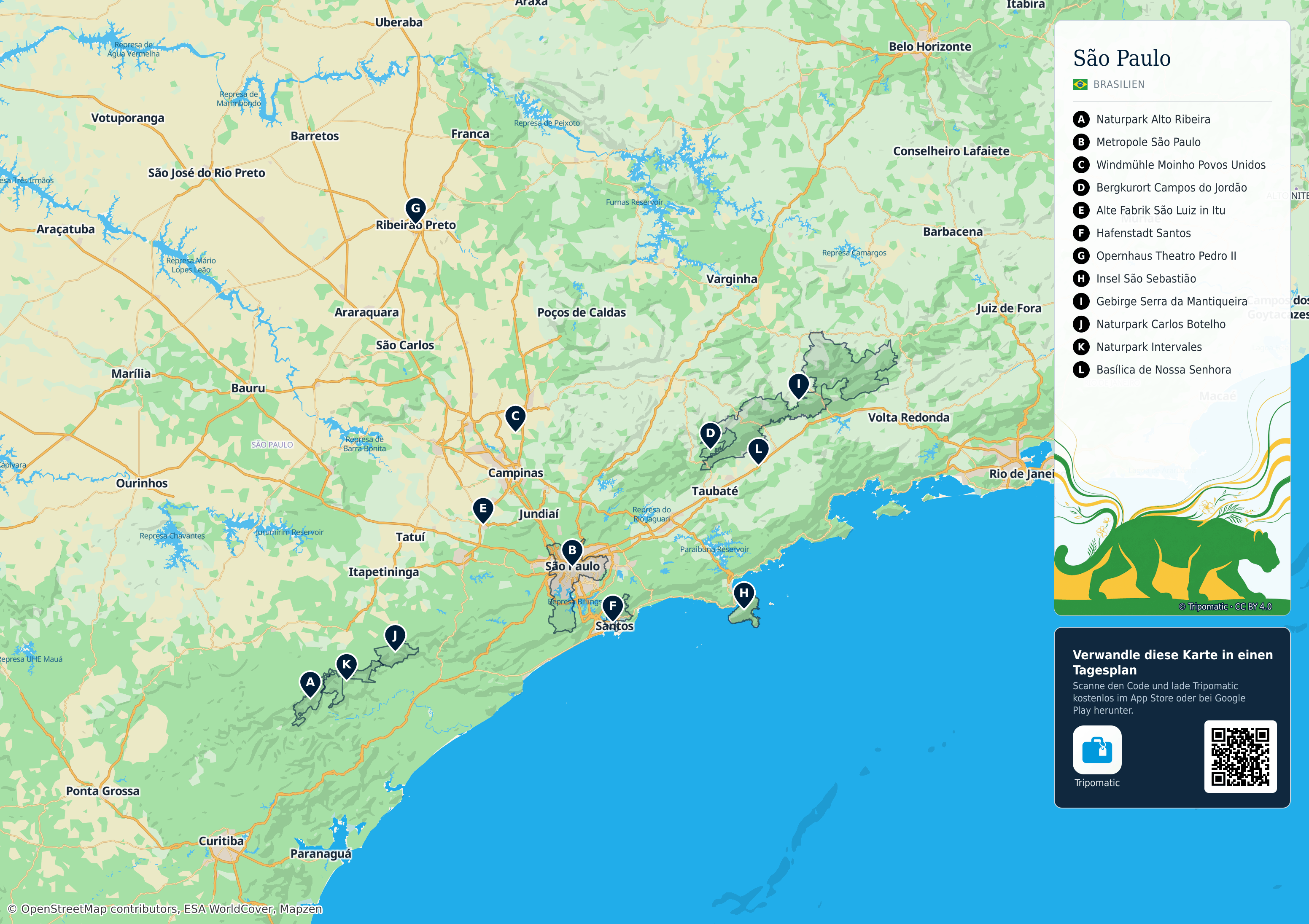Click map pin D at Campos do Jordão

710,435
